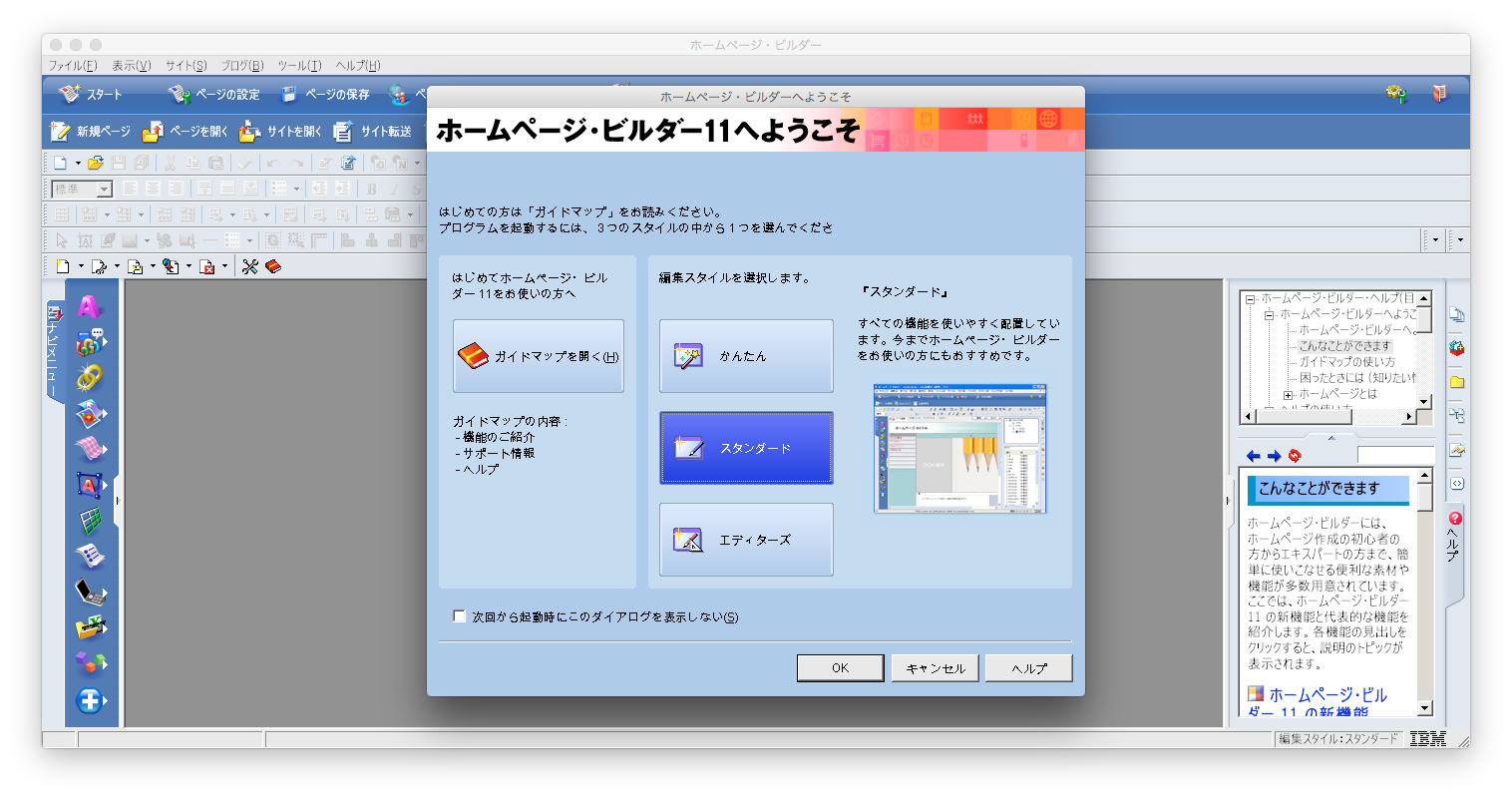
Task: Open the ツール(T) menu
Action: click(x=299, y=66)
